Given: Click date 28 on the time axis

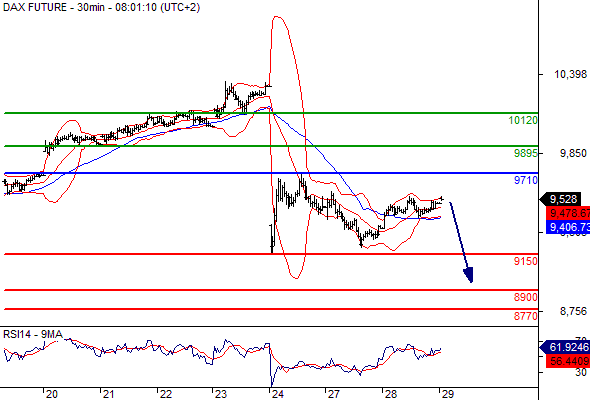Looking at the screenshot, I should [x=391, y=394].
